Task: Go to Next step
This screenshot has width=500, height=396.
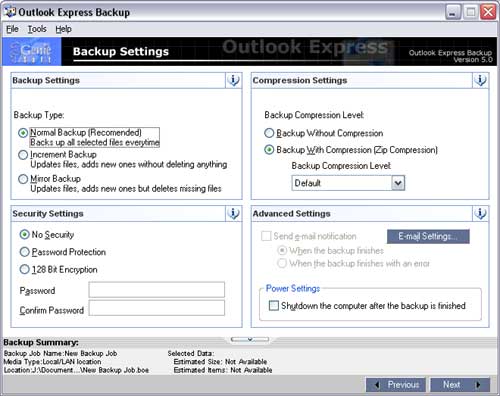Action: pyautogui.click(x=460, y=385)
